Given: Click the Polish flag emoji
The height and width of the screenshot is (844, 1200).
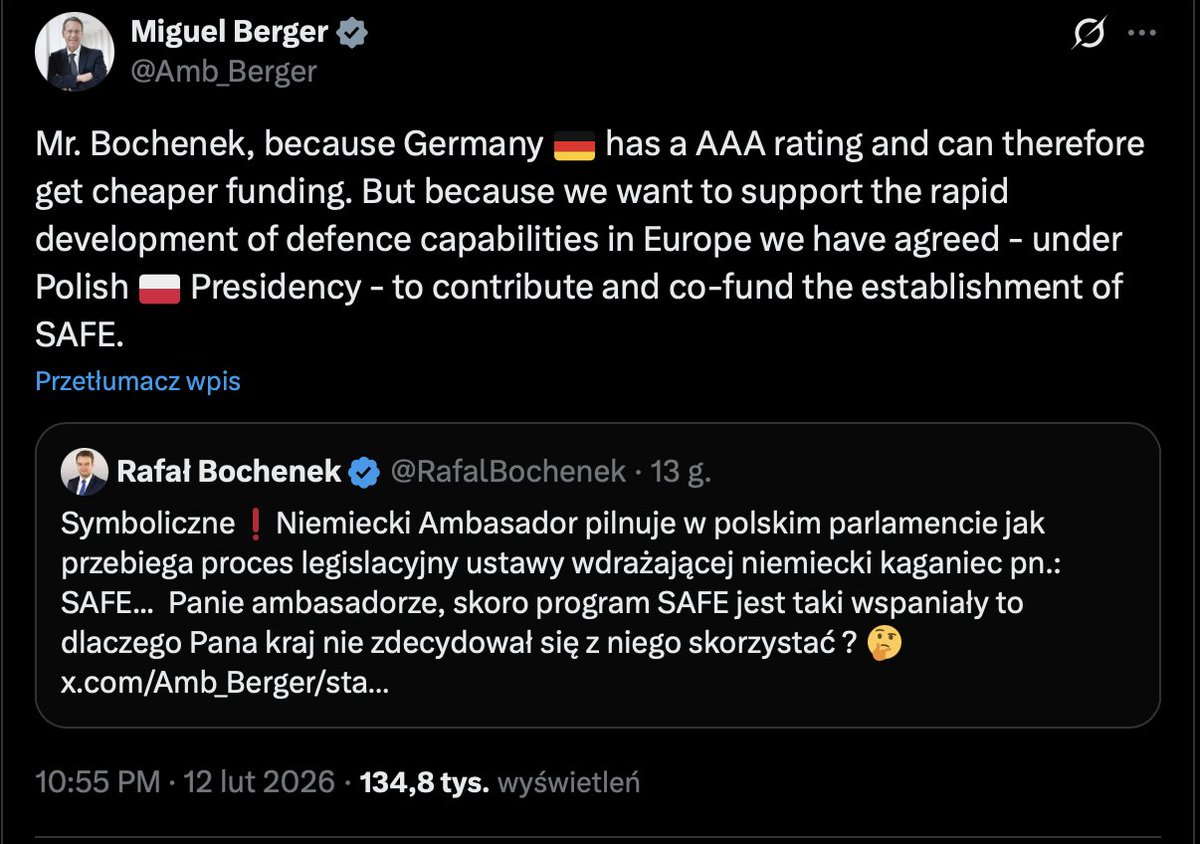Looking at the screenshot, I should (160, 289).
